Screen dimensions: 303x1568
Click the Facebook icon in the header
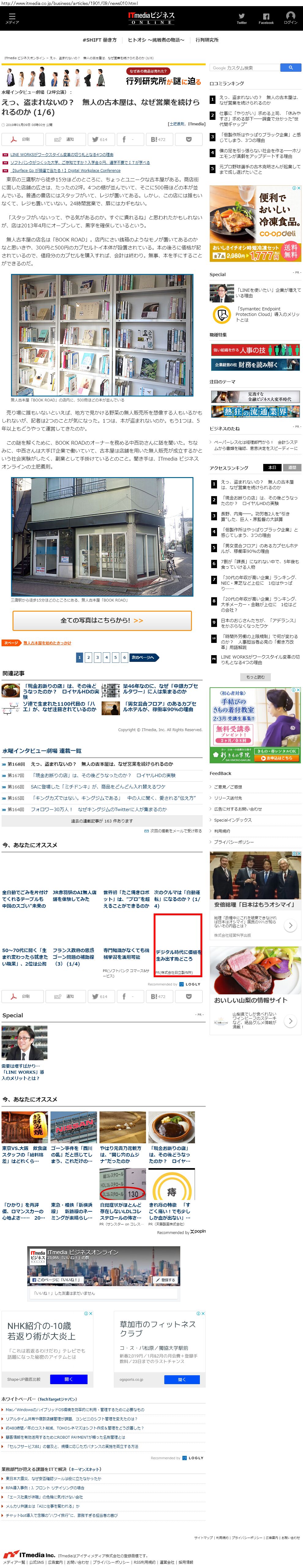click(x=266, y=17)
